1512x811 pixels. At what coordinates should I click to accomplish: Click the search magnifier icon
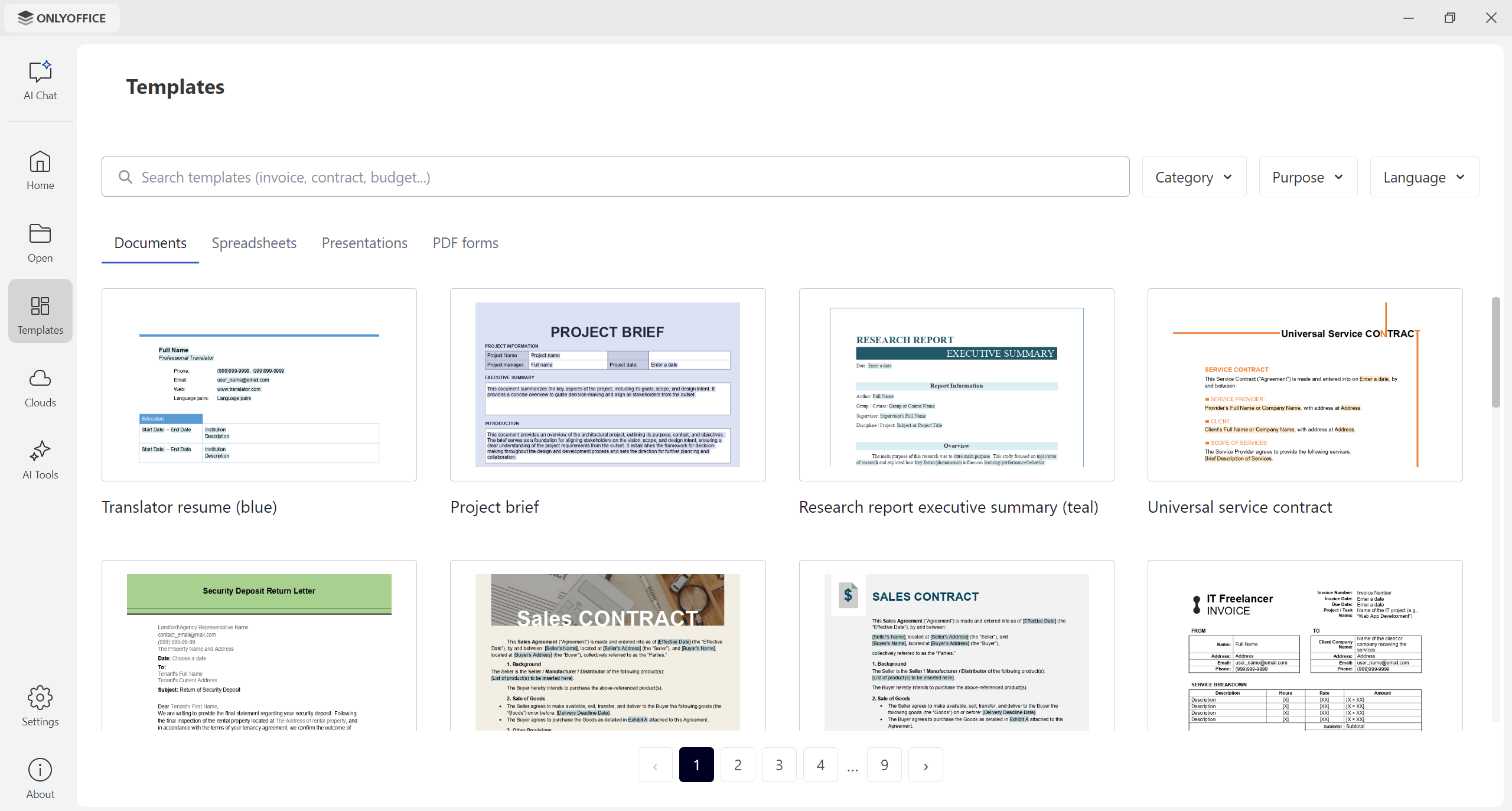(x=125, y=177)
